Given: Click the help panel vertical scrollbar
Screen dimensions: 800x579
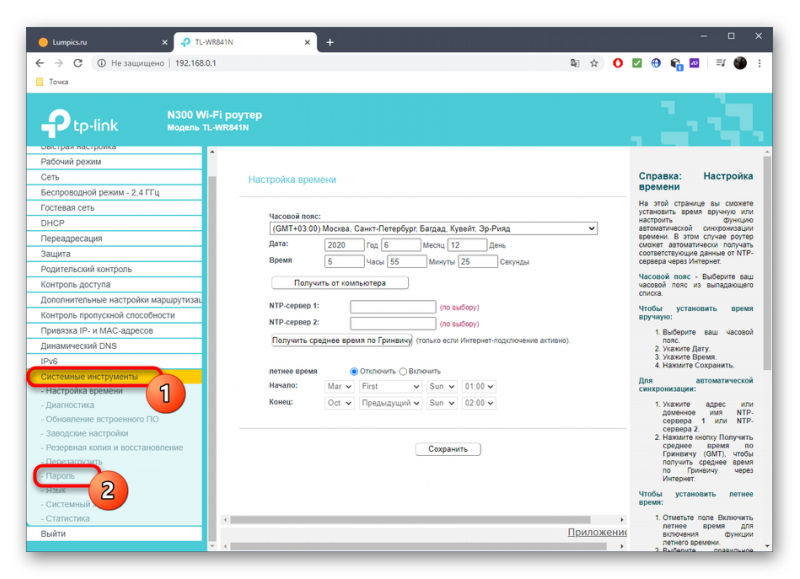Looking at the screenshot, I should coord(767,263).
